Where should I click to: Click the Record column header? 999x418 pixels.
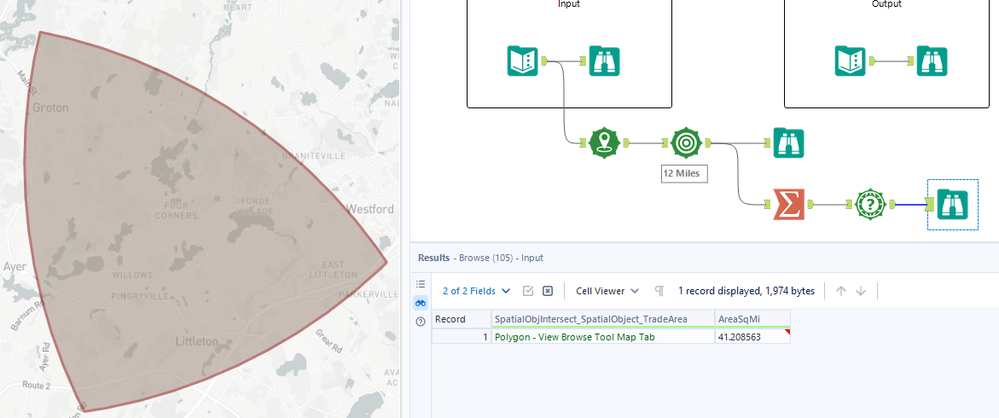point(461,319)
